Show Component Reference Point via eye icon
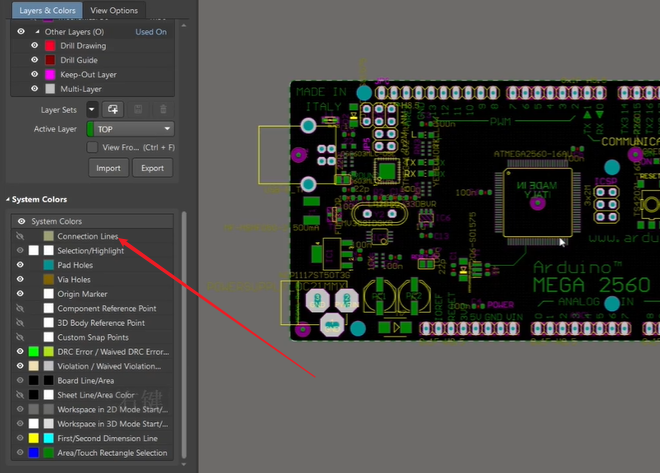Viewport: 660px width, 473px height. coord(20,308)
